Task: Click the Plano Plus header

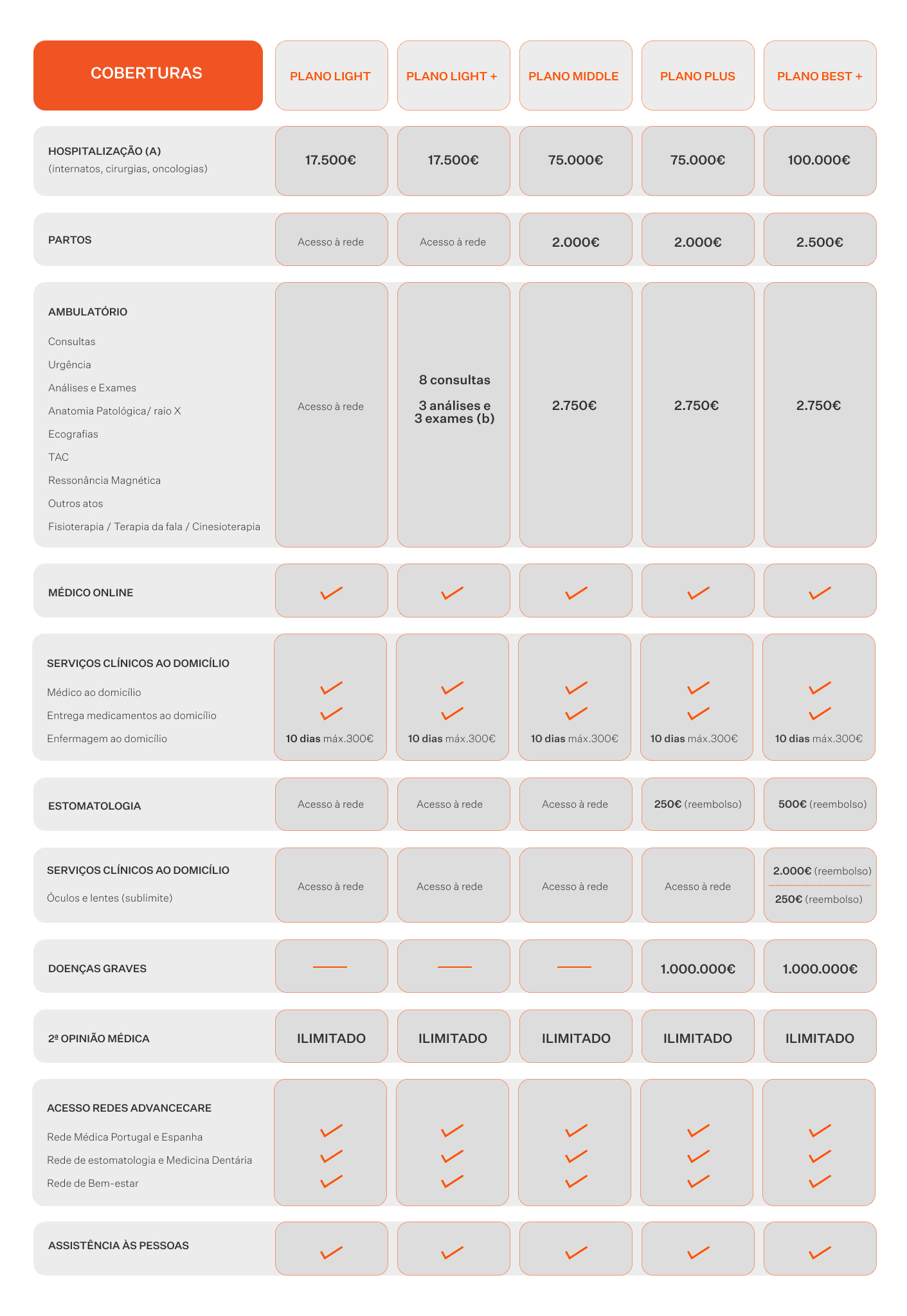Action: [697, 76]
